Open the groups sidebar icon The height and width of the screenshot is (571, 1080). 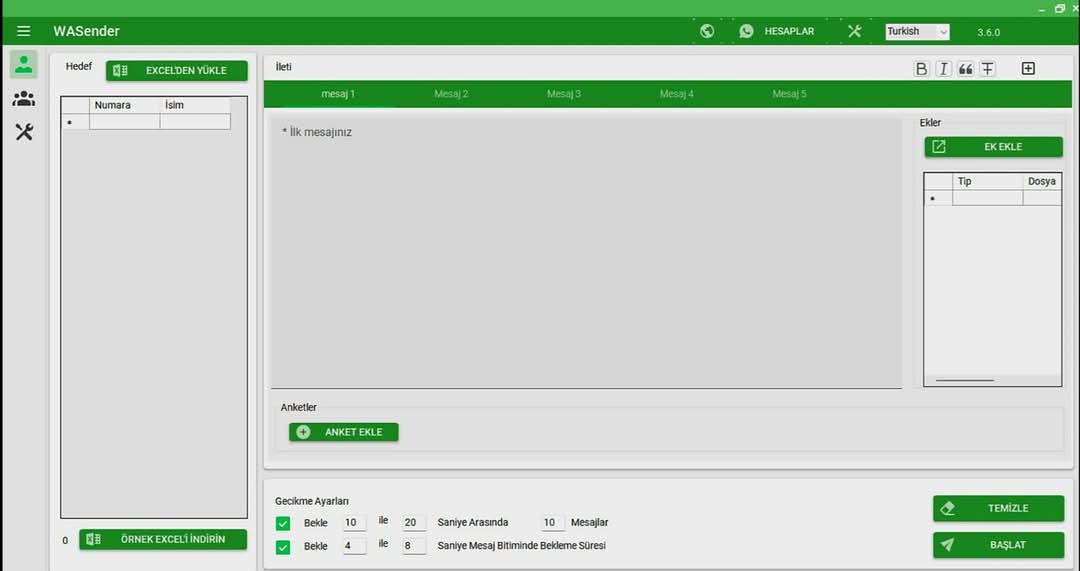24,99
